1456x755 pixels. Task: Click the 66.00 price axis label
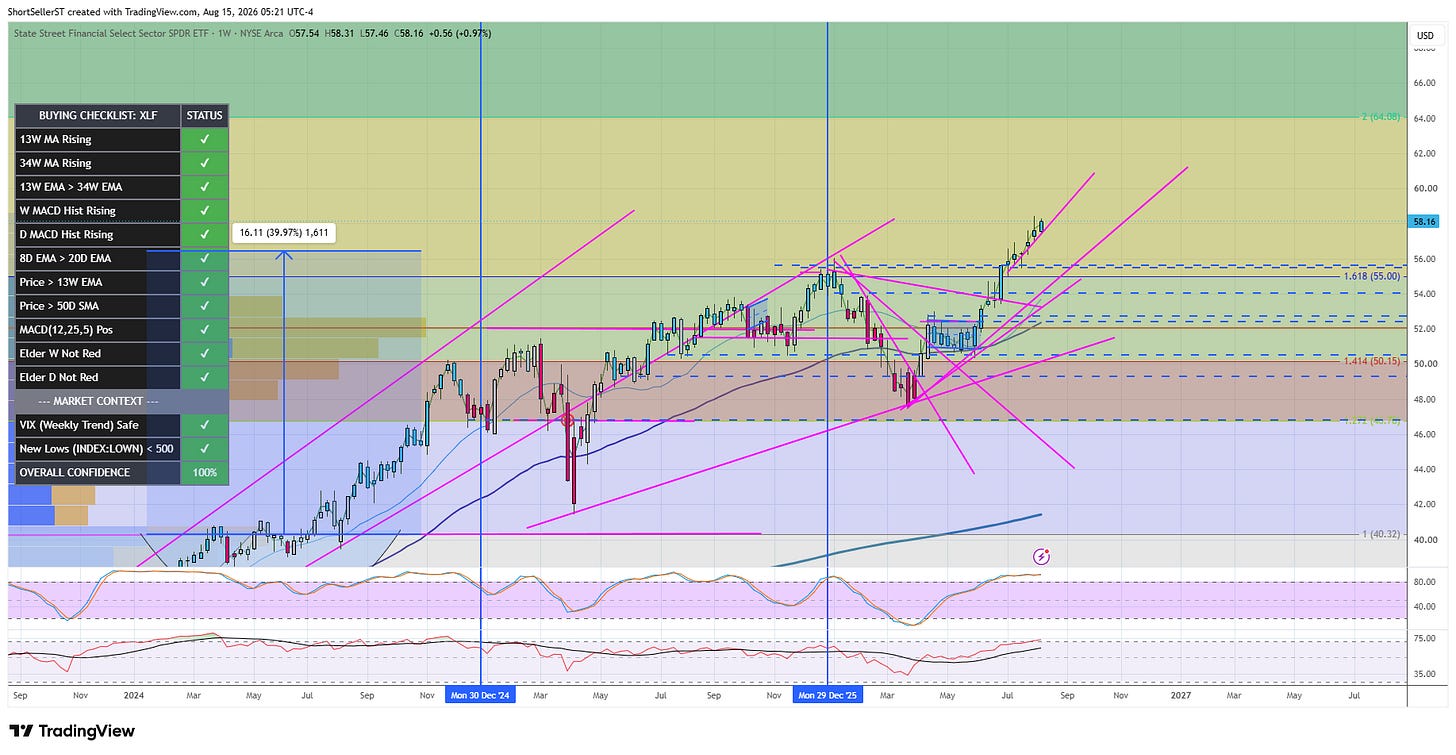[1424, 83]
